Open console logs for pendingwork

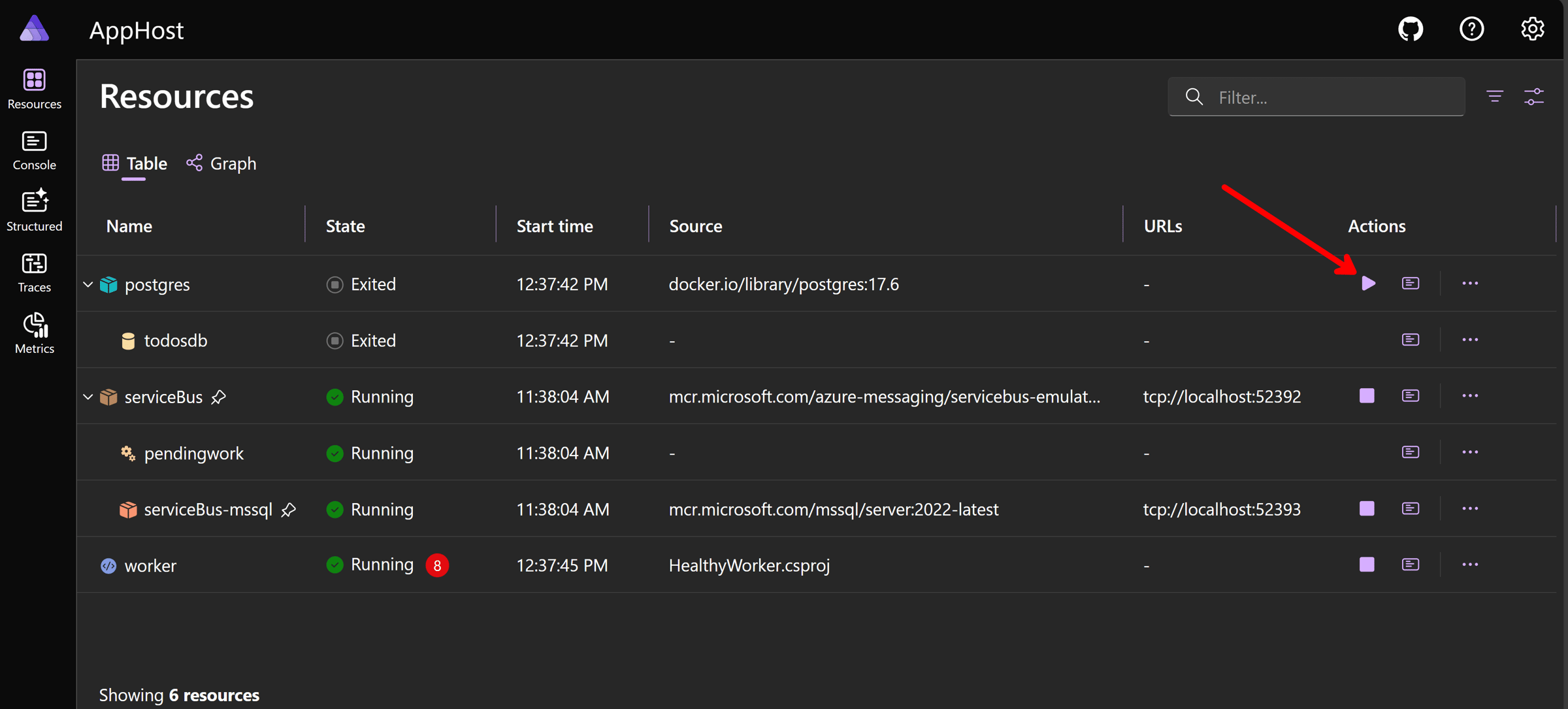pyautogui.click(x=1411, y=452)
